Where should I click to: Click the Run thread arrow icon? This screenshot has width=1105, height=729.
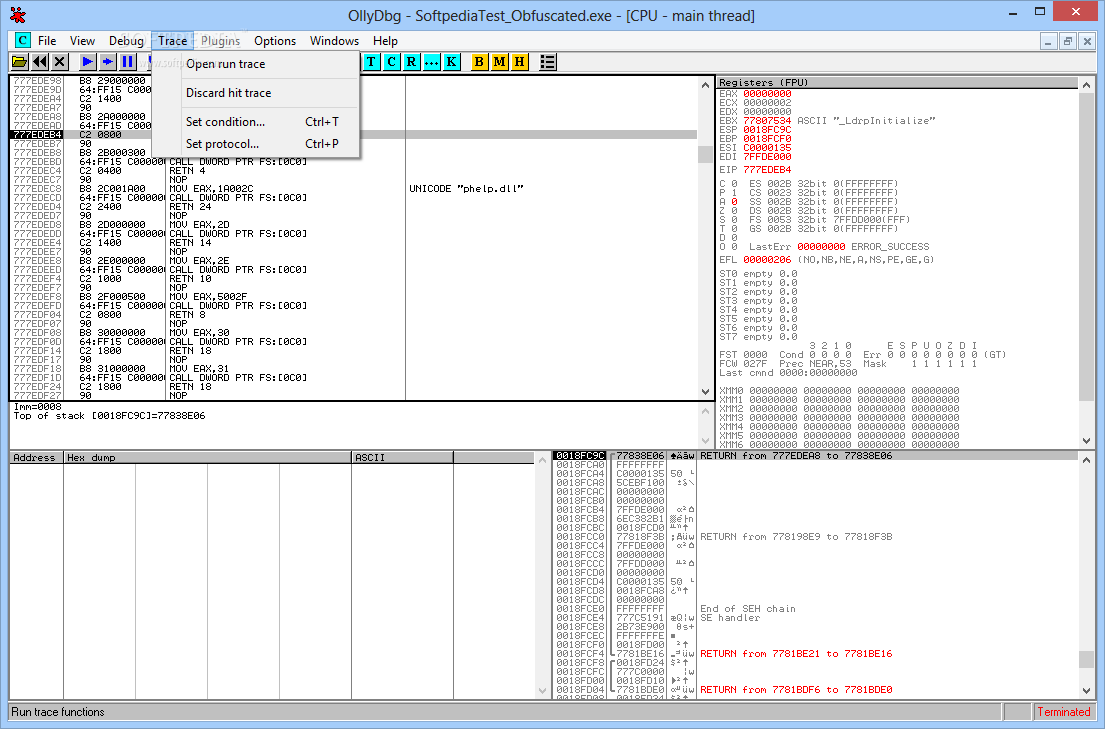107,62
